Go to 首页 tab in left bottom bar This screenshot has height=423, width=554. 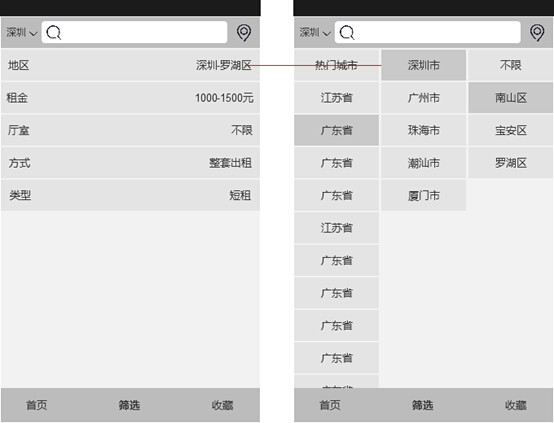(36, 405)
